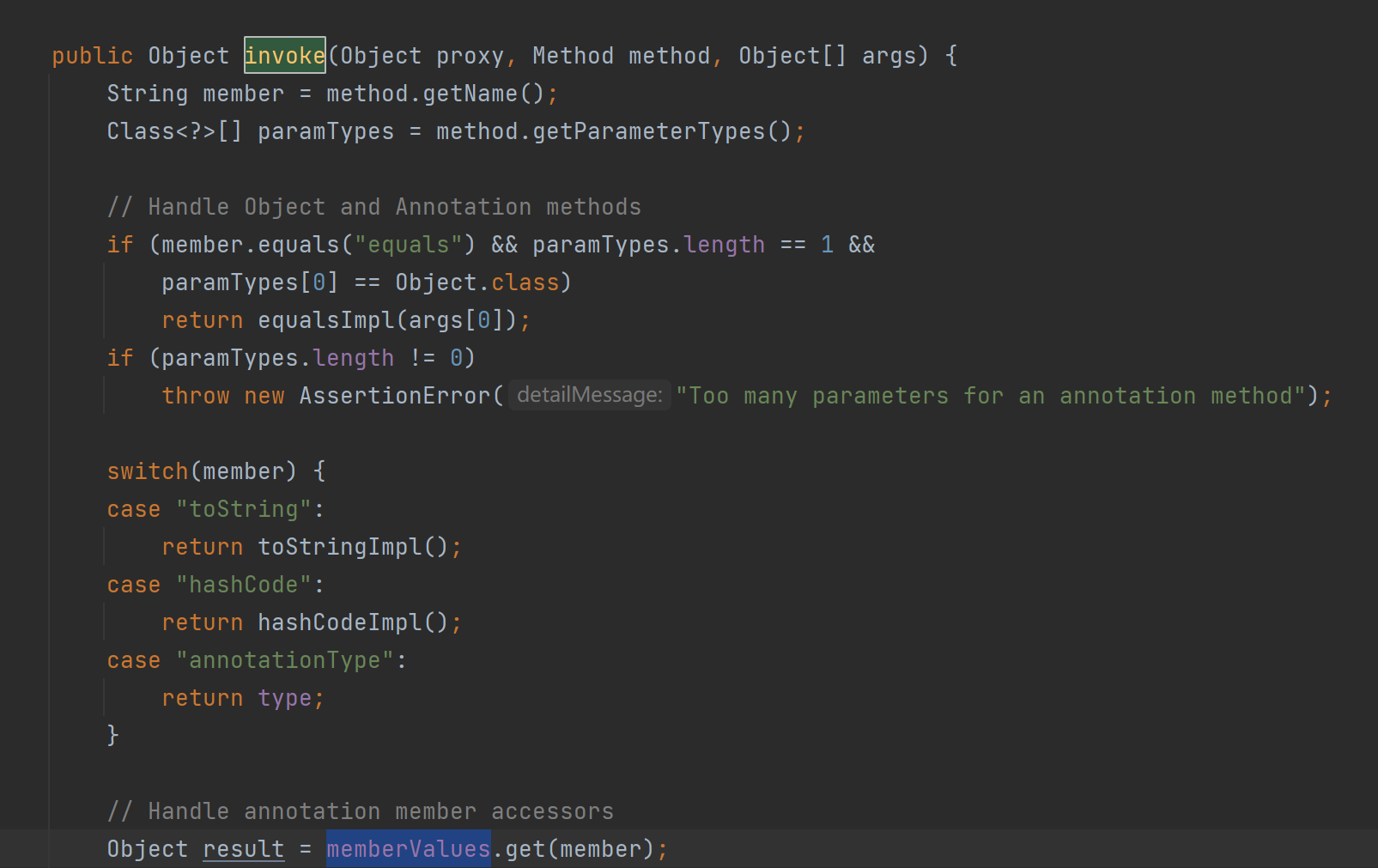Click the detailMessage inlay parameter hint
1378x868 pixels.
pos(589,395)
